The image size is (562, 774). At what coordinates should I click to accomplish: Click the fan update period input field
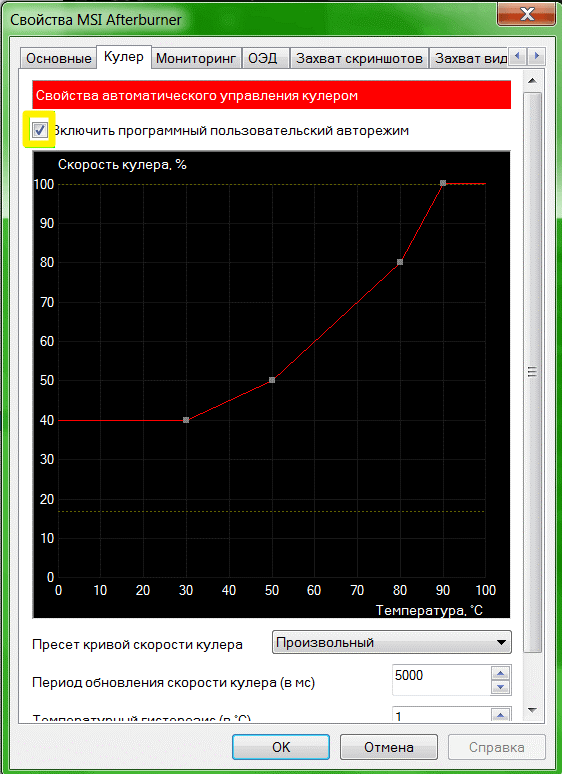442,680
